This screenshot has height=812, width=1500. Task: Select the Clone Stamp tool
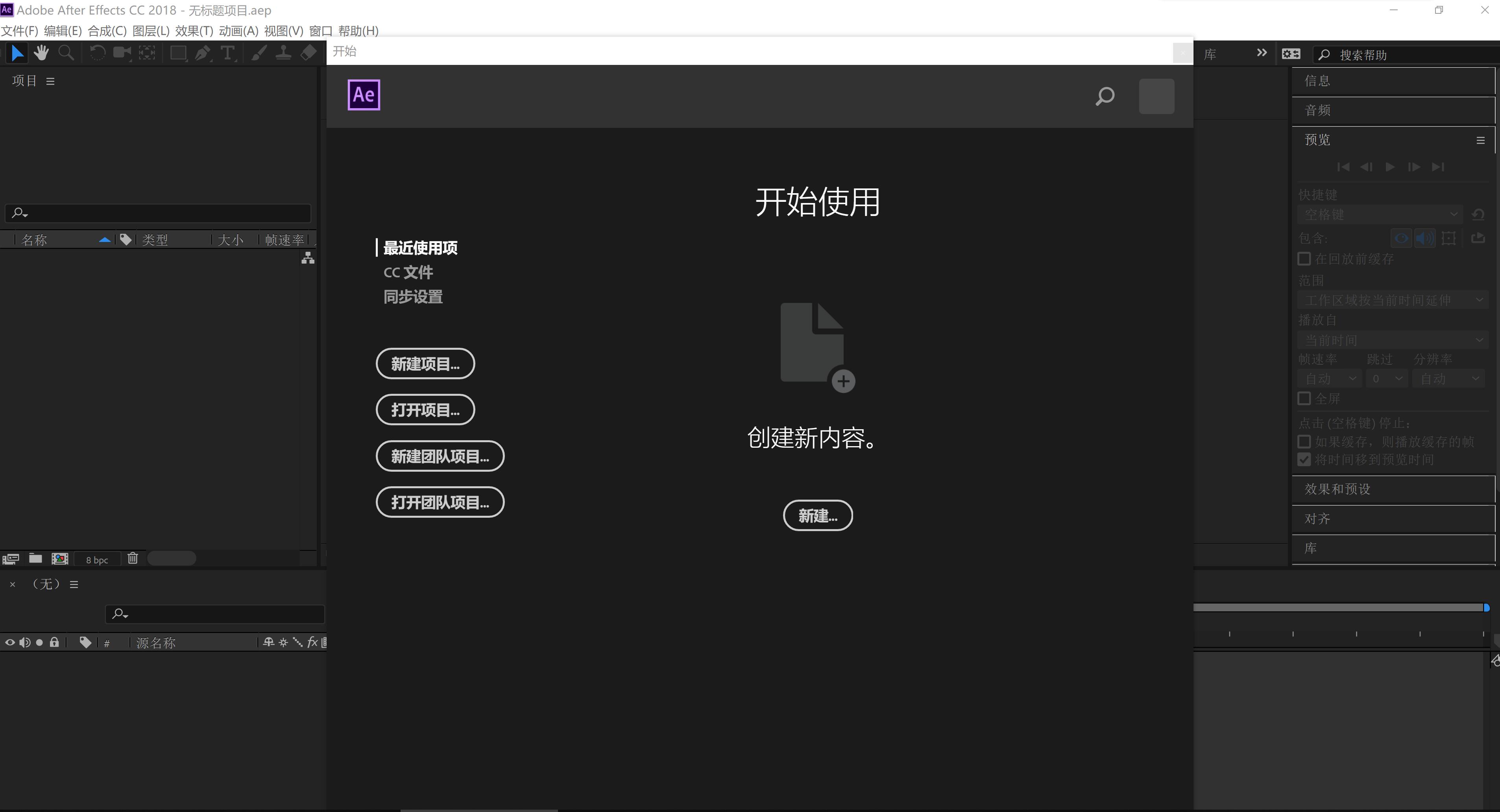coord(283,53)
